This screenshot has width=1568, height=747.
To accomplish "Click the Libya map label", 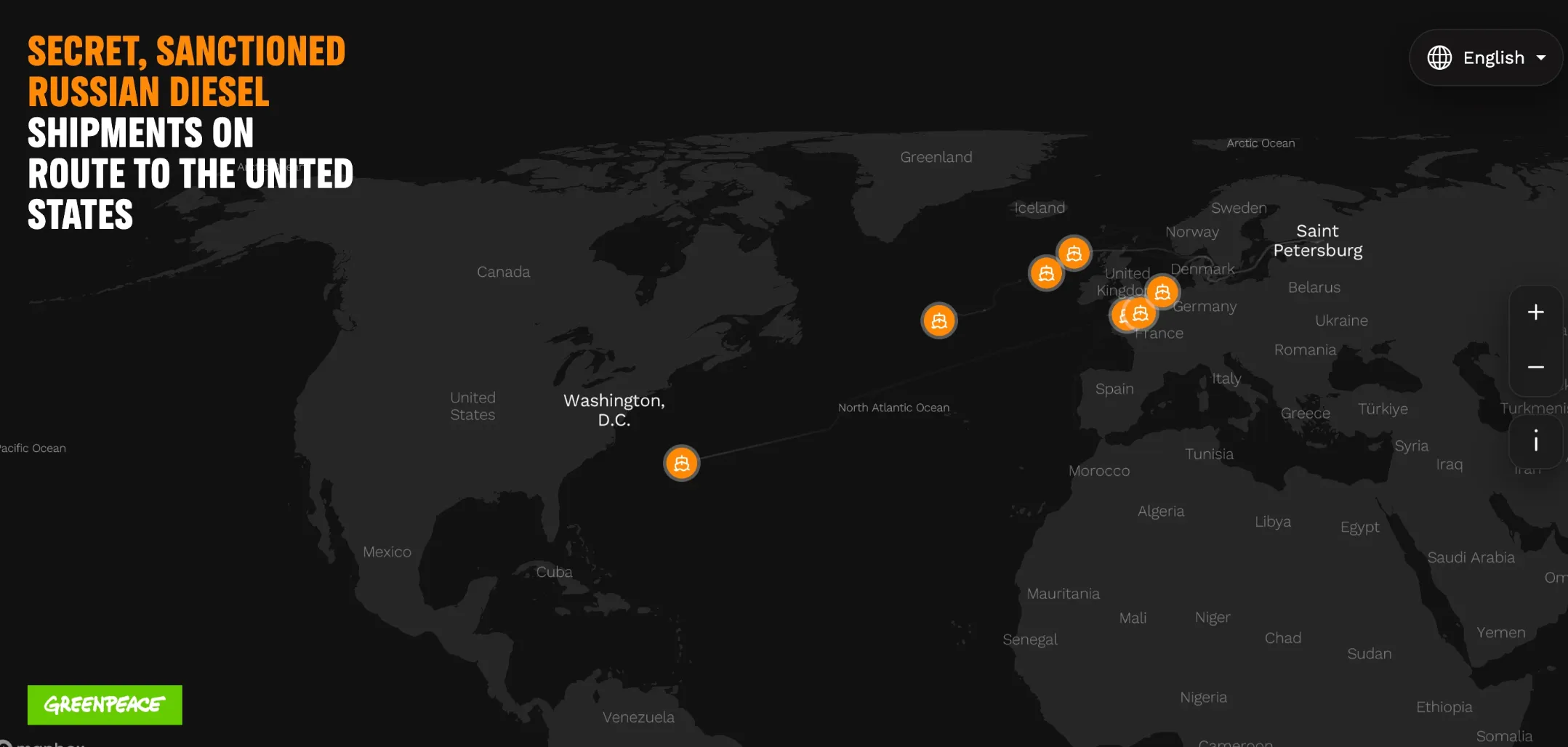I will [x=1273, y=522].
